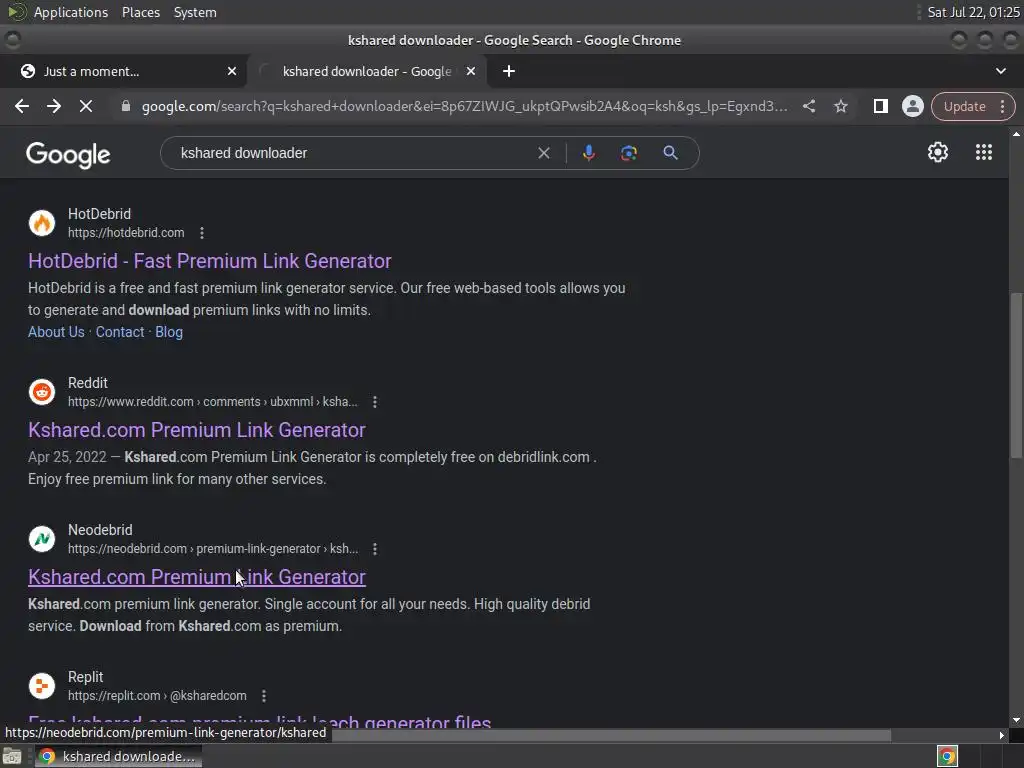Click Replit site name text
This screenshot has width=1024, height=768.
(86, 677)
